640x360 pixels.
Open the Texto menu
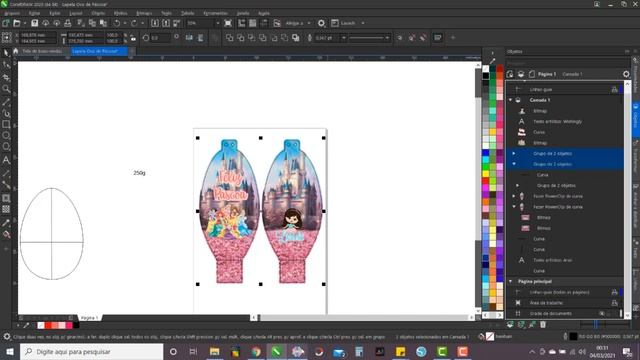166,13
